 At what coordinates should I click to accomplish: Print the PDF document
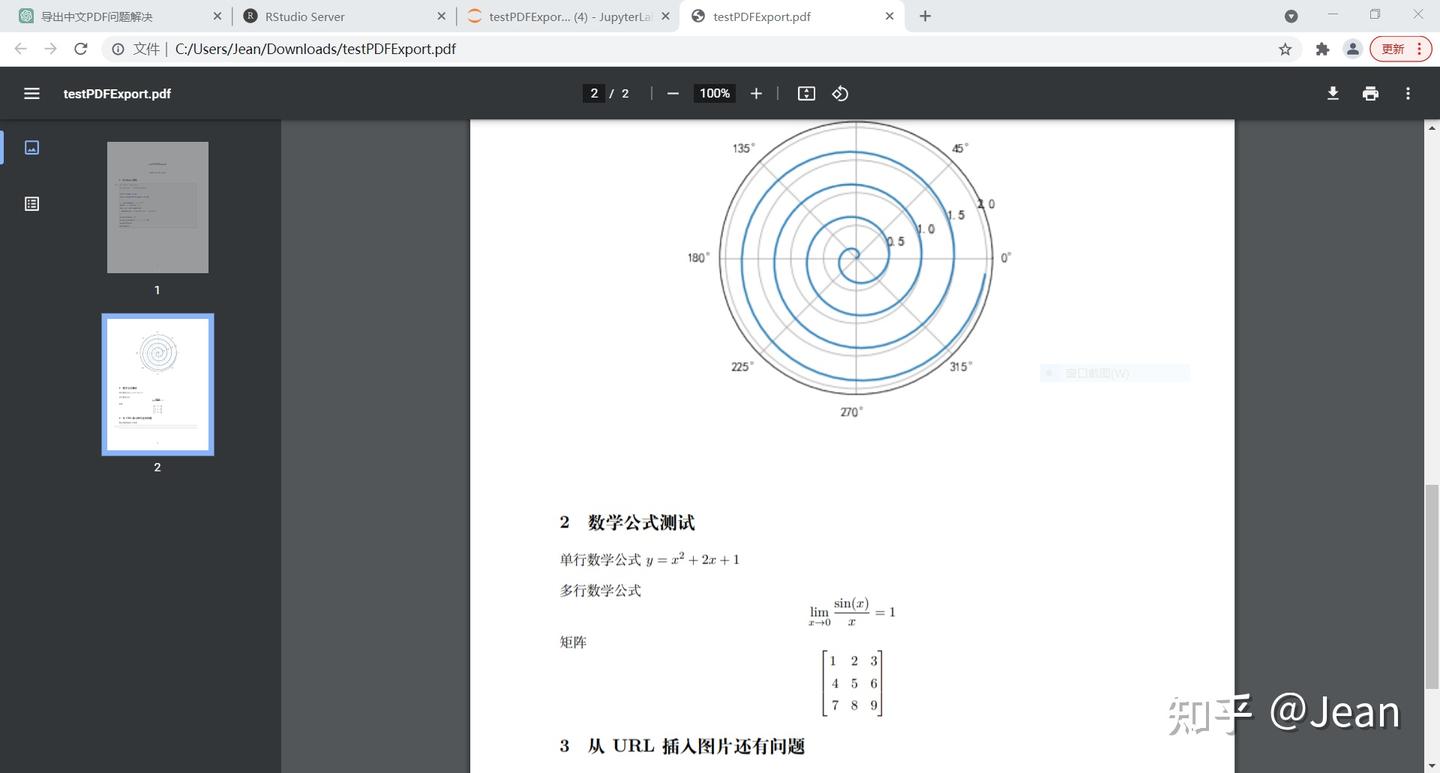[1370, 93]
